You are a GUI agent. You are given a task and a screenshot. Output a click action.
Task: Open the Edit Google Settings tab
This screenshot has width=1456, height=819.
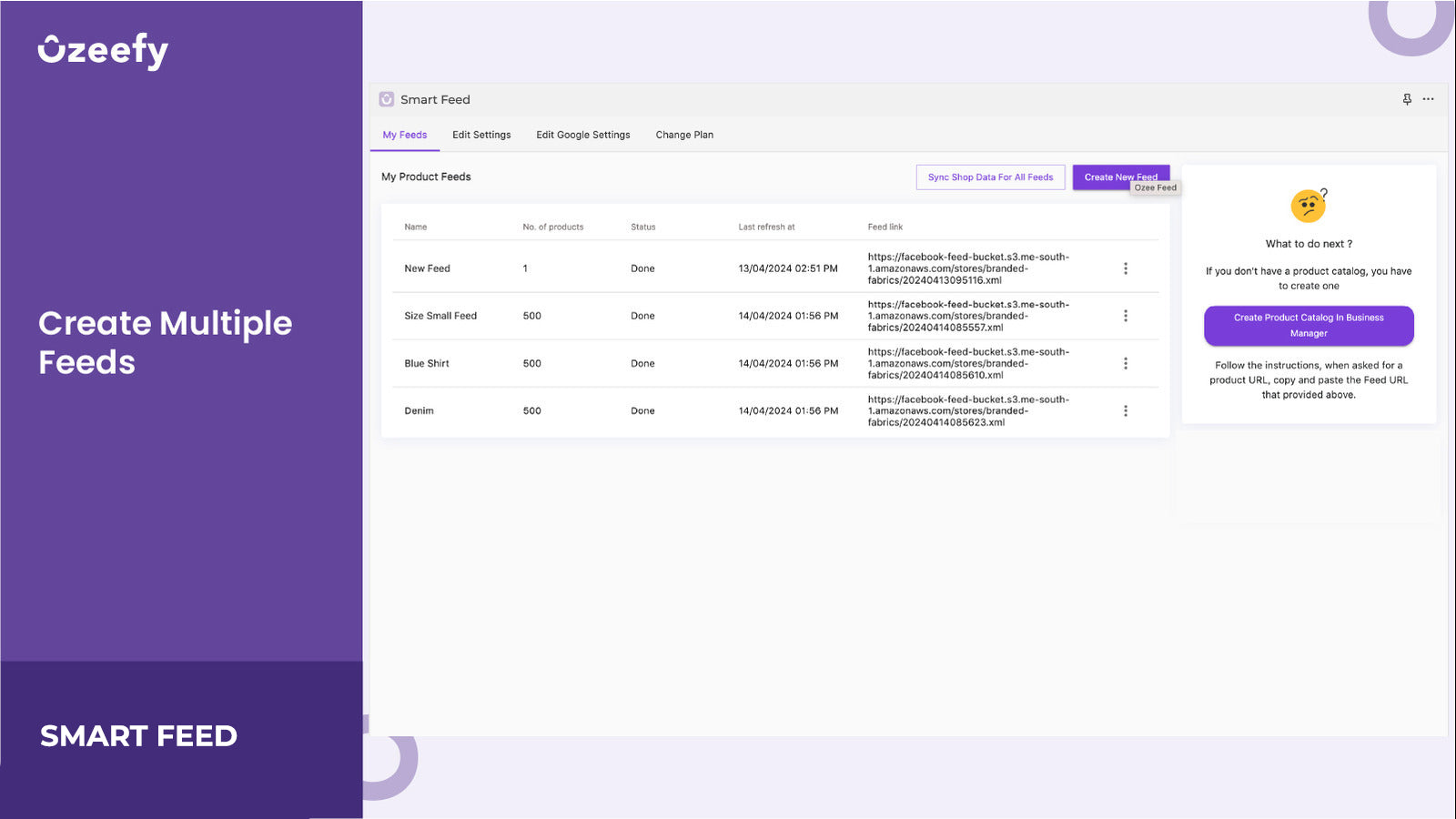point(582,134)
